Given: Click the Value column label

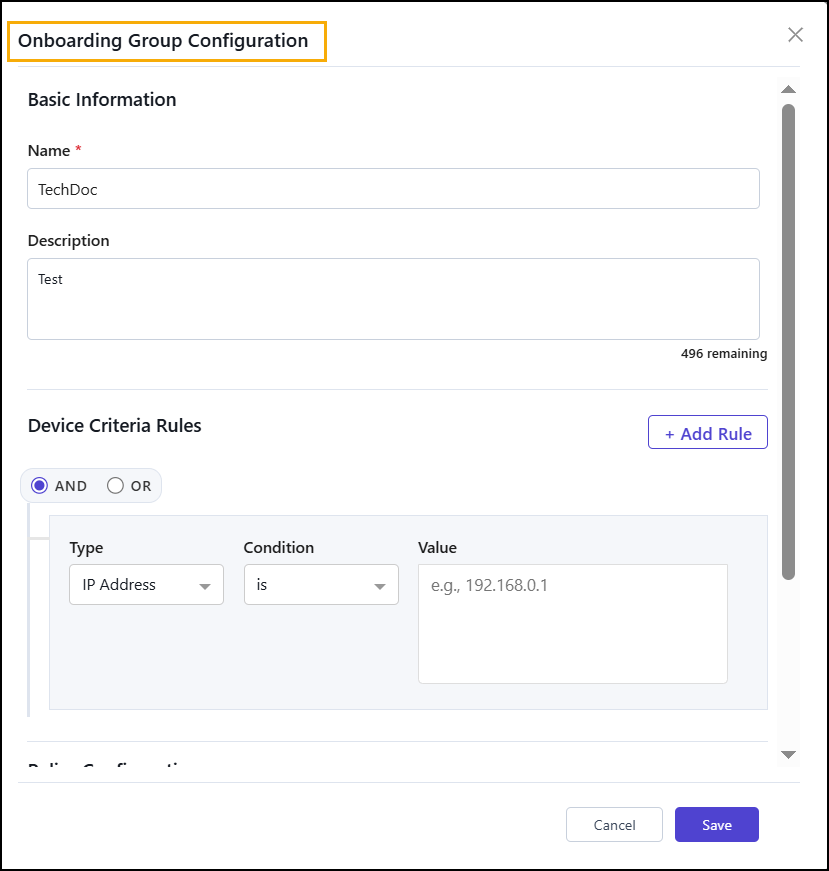Looking at the screenshot, I should pyautogui.click(x=437, y=548).
